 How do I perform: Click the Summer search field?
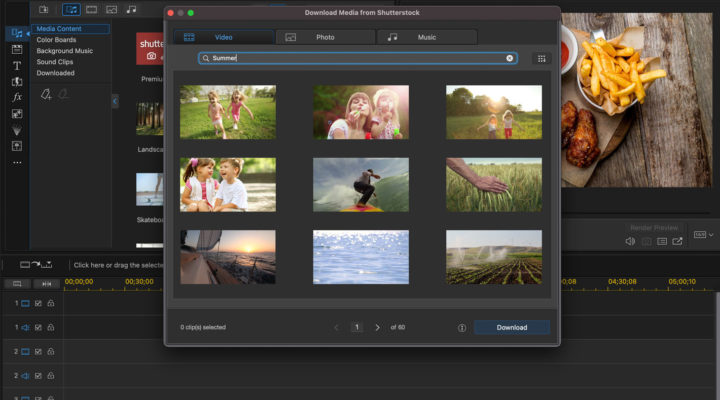pyautogui.click(x=358, y=58)
